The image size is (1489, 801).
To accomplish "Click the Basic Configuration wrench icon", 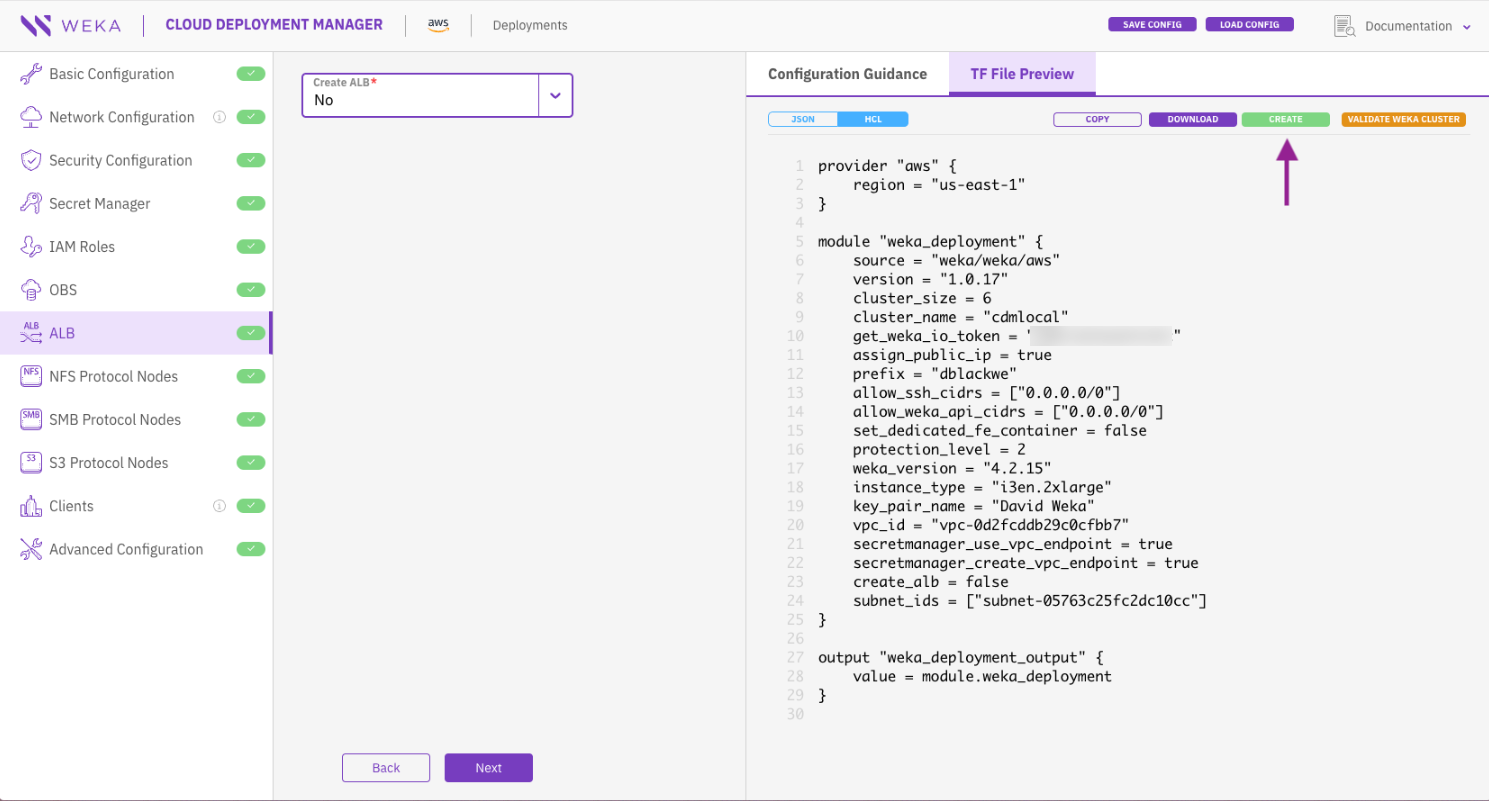I will click(x=31, y=74).
